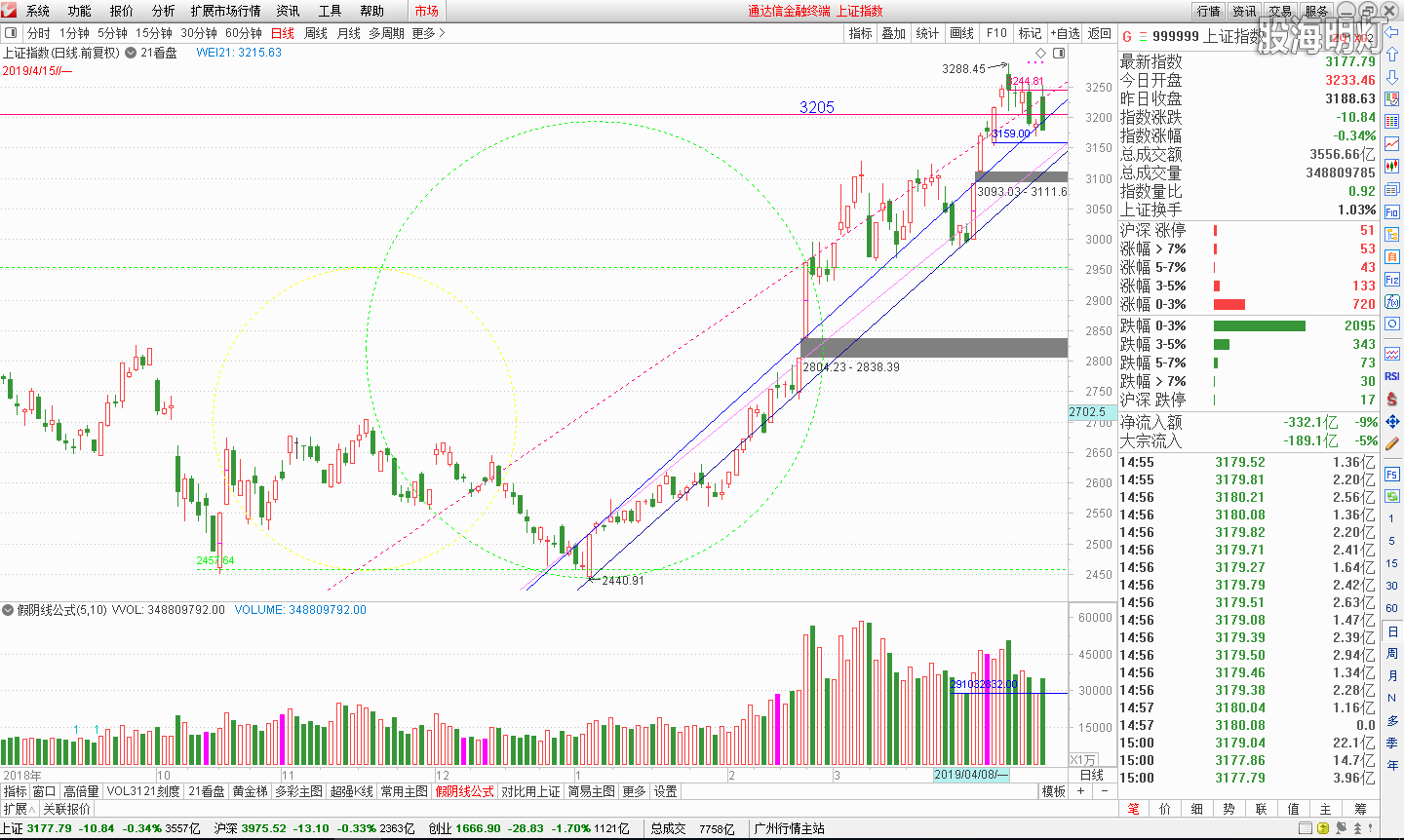Open the 分析 menu
This screenshot has width=1404, height=840.
tap(164, 11)
